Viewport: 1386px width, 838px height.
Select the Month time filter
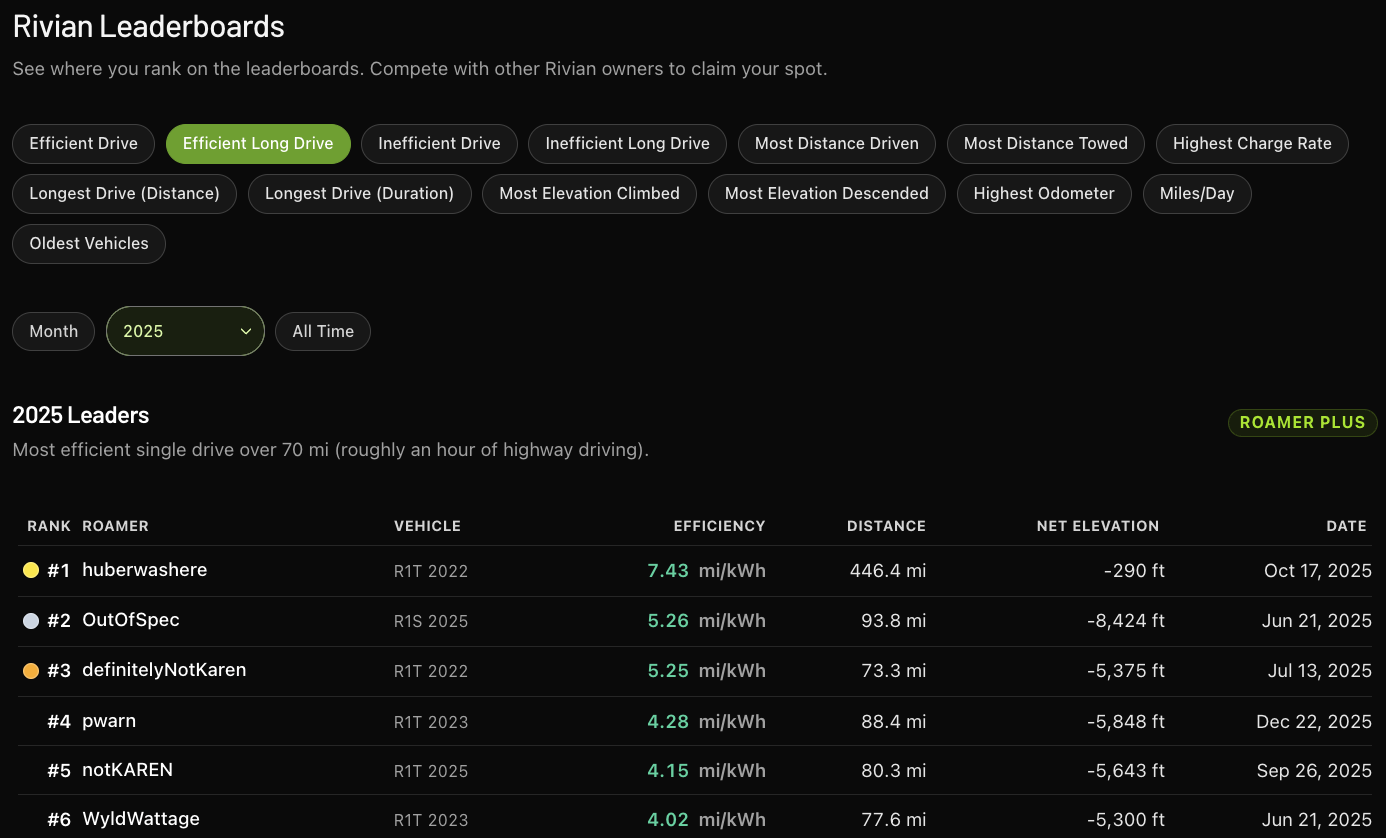[x=54, y=331]
